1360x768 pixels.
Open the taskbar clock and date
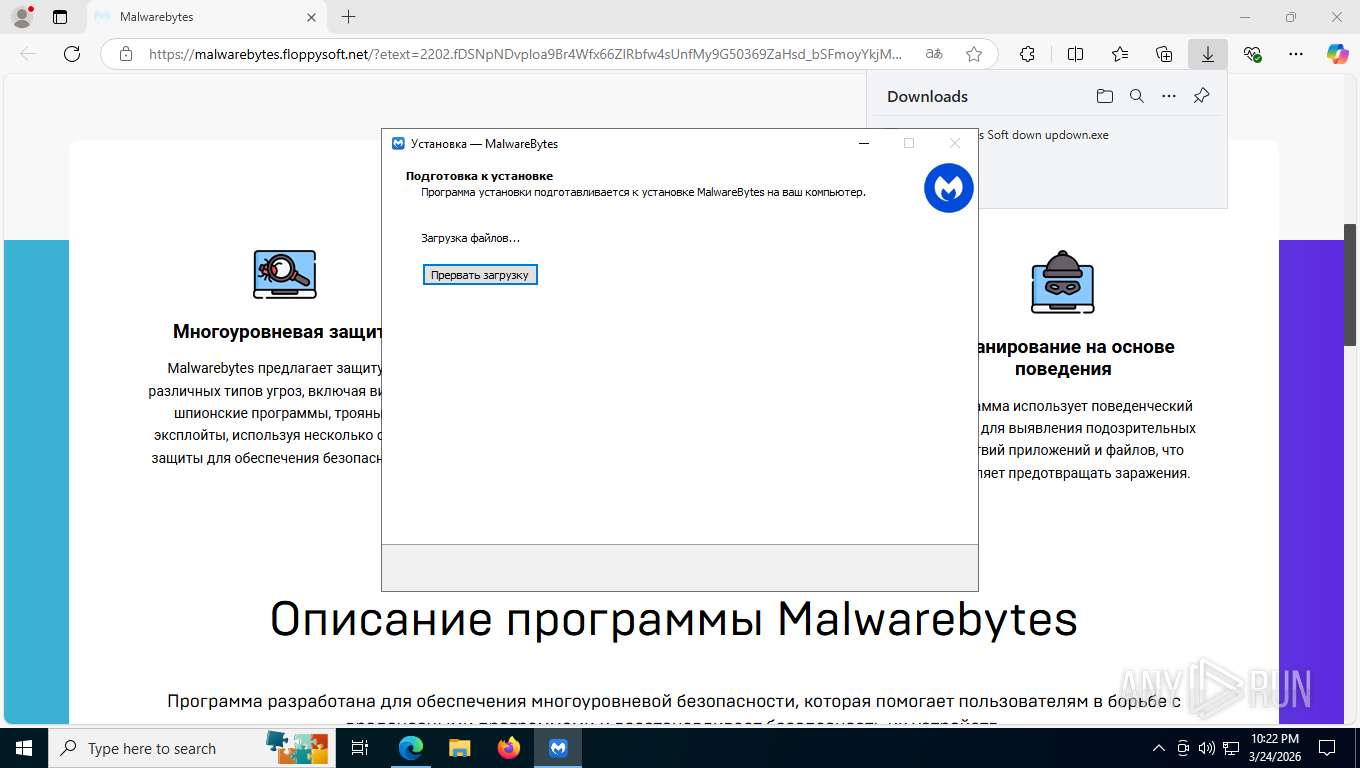(1274, 748)
